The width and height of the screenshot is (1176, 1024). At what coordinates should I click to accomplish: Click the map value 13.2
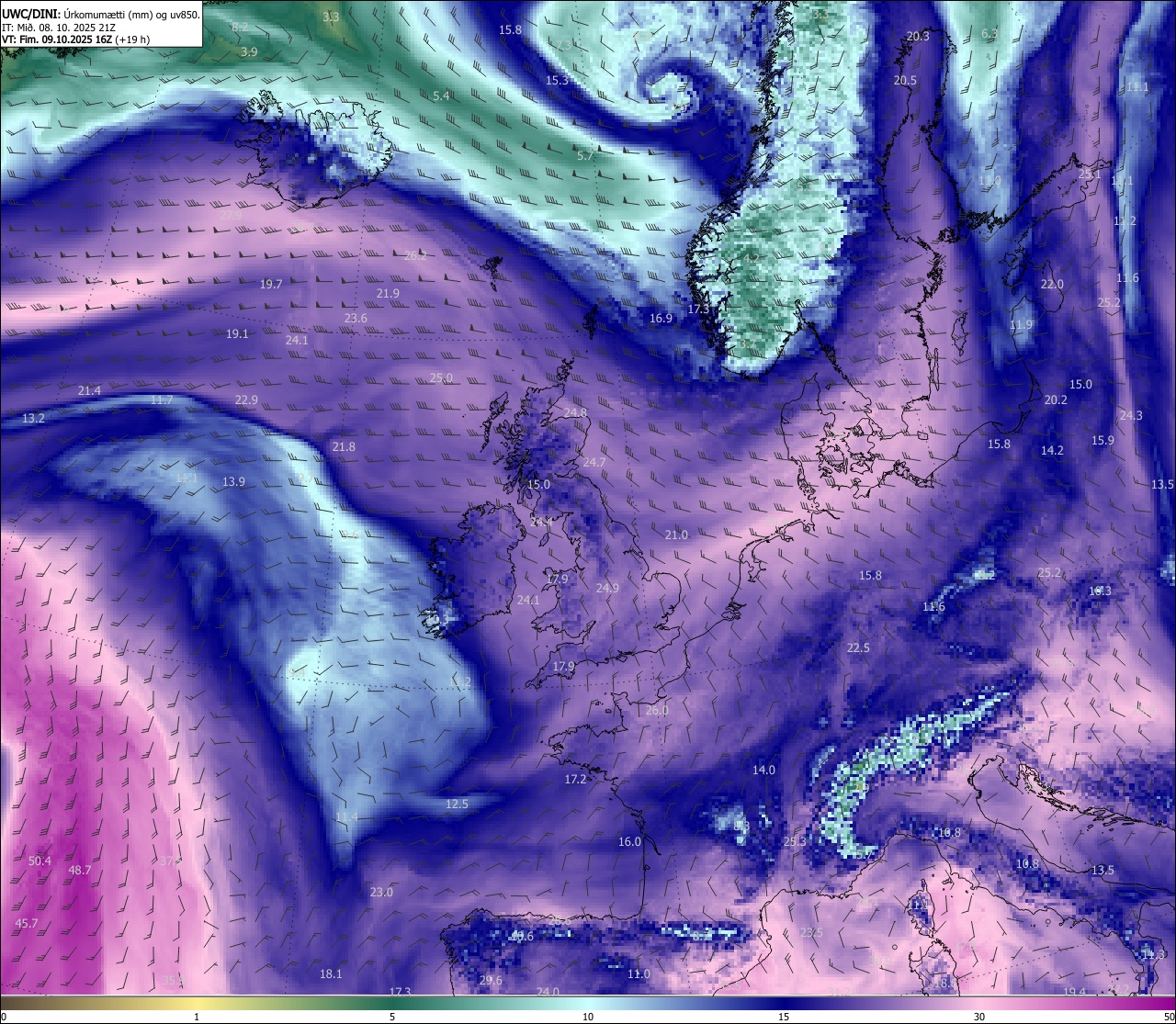[33, 419]
